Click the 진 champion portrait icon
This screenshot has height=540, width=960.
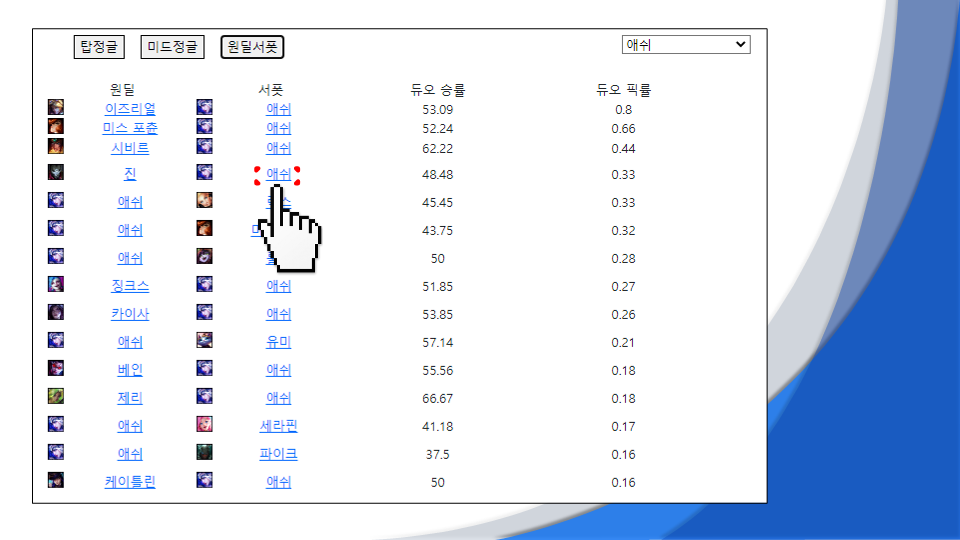(x=56, y=172)
